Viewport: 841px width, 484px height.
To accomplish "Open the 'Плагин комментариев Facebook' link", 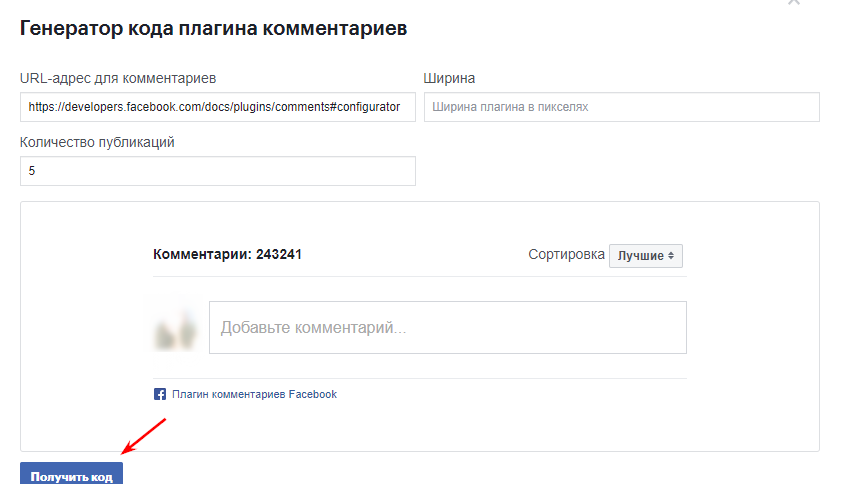I will 254,394.
